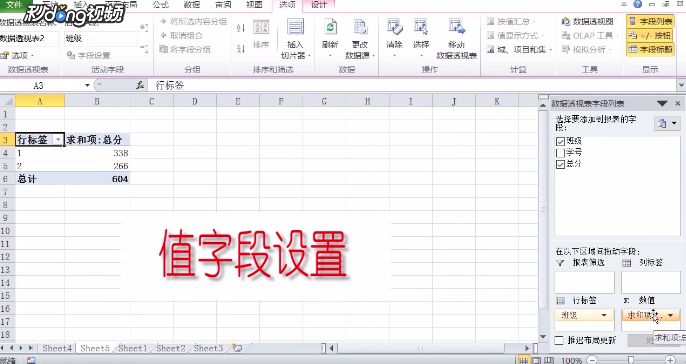Click column header D
This screenshot has width=686, height=364.
click(194, 102)
